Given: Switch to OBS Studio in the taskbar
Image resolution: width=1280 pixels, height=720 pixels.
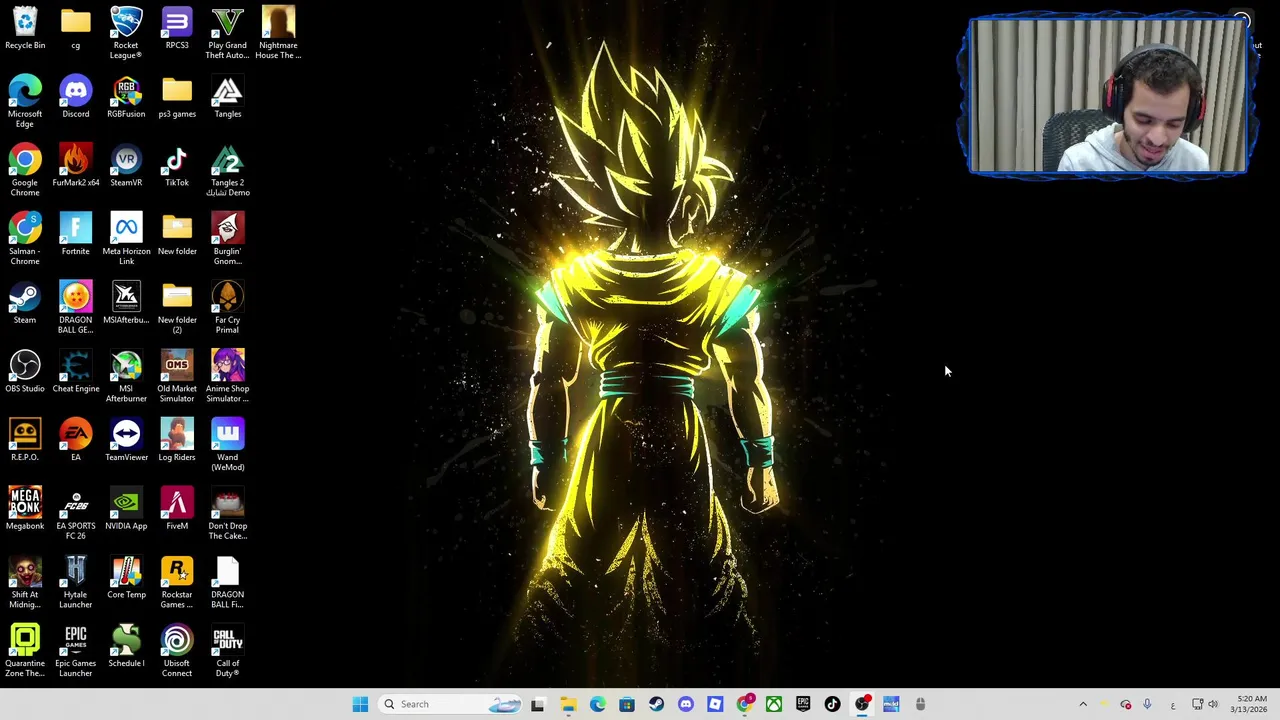Looking at the screenshot, I should tap(862, 704).
